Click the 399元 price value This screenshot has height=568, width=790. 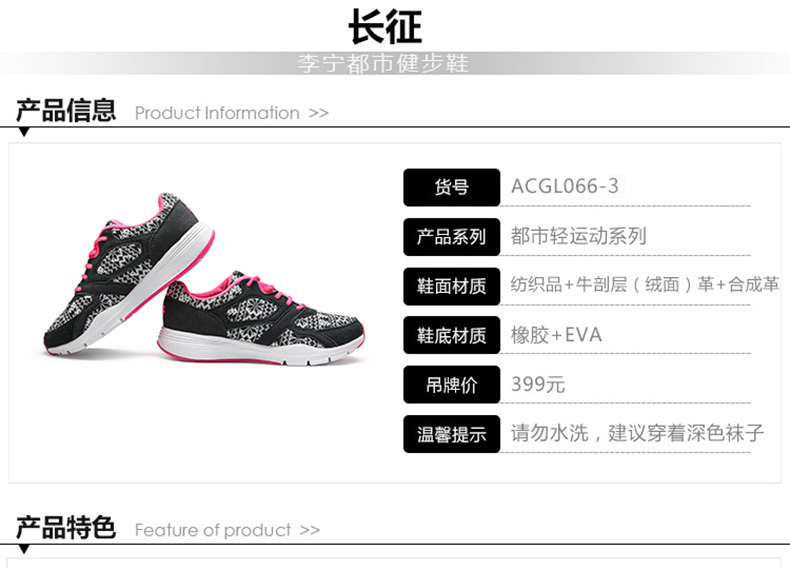(x=538, y=384)
